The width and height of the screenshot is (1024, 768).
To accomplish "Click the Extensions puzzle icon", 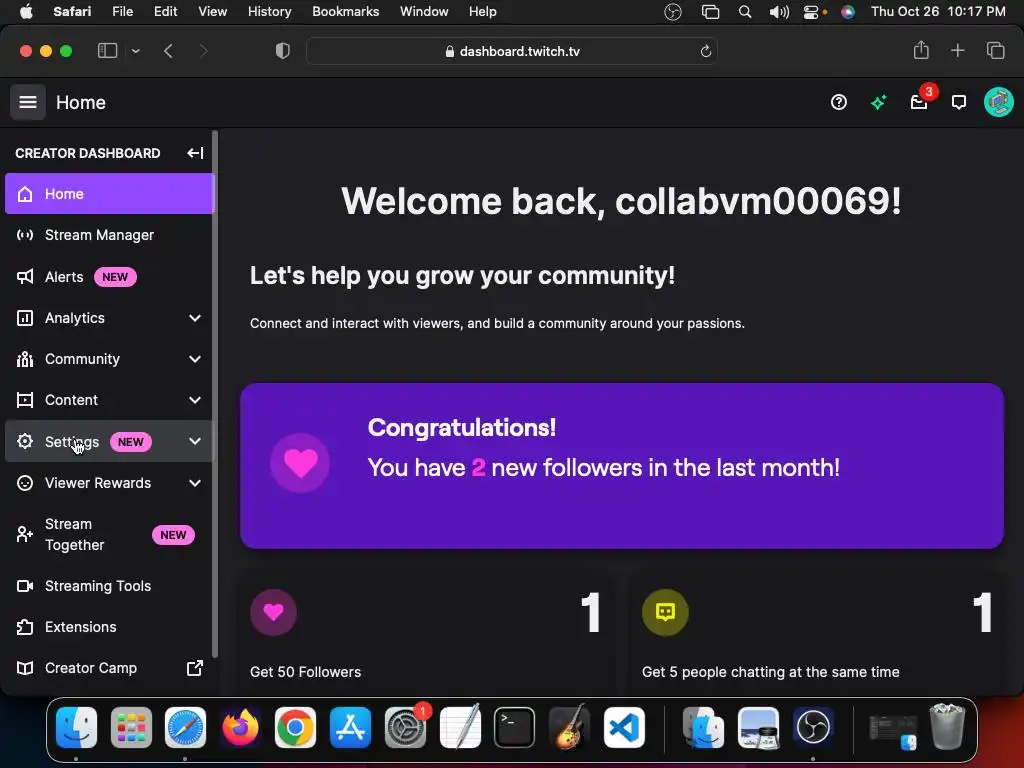I will (x=25, y=628).
